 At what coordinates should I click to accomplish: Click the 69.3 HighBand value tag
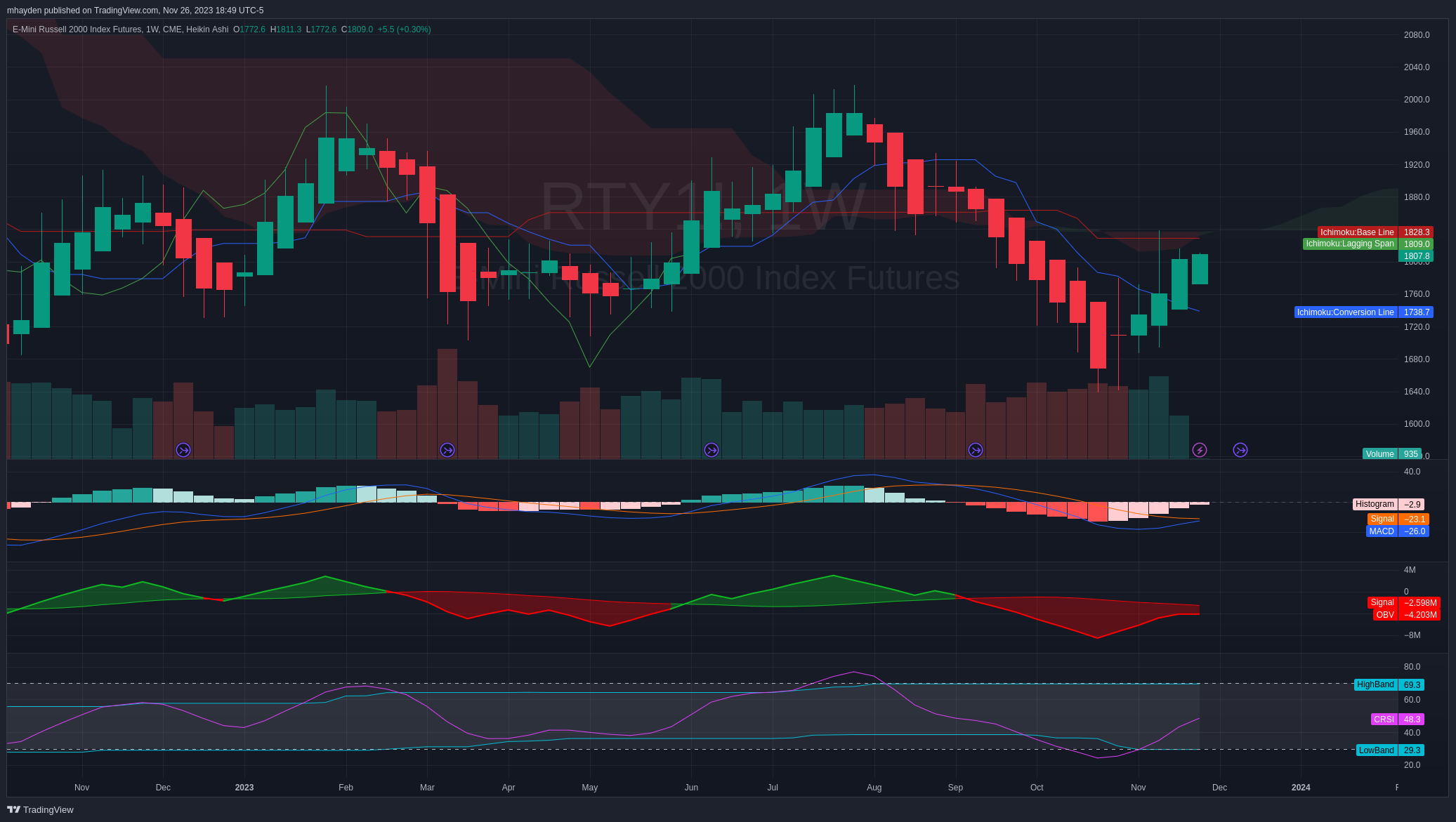pos(1412,685)
